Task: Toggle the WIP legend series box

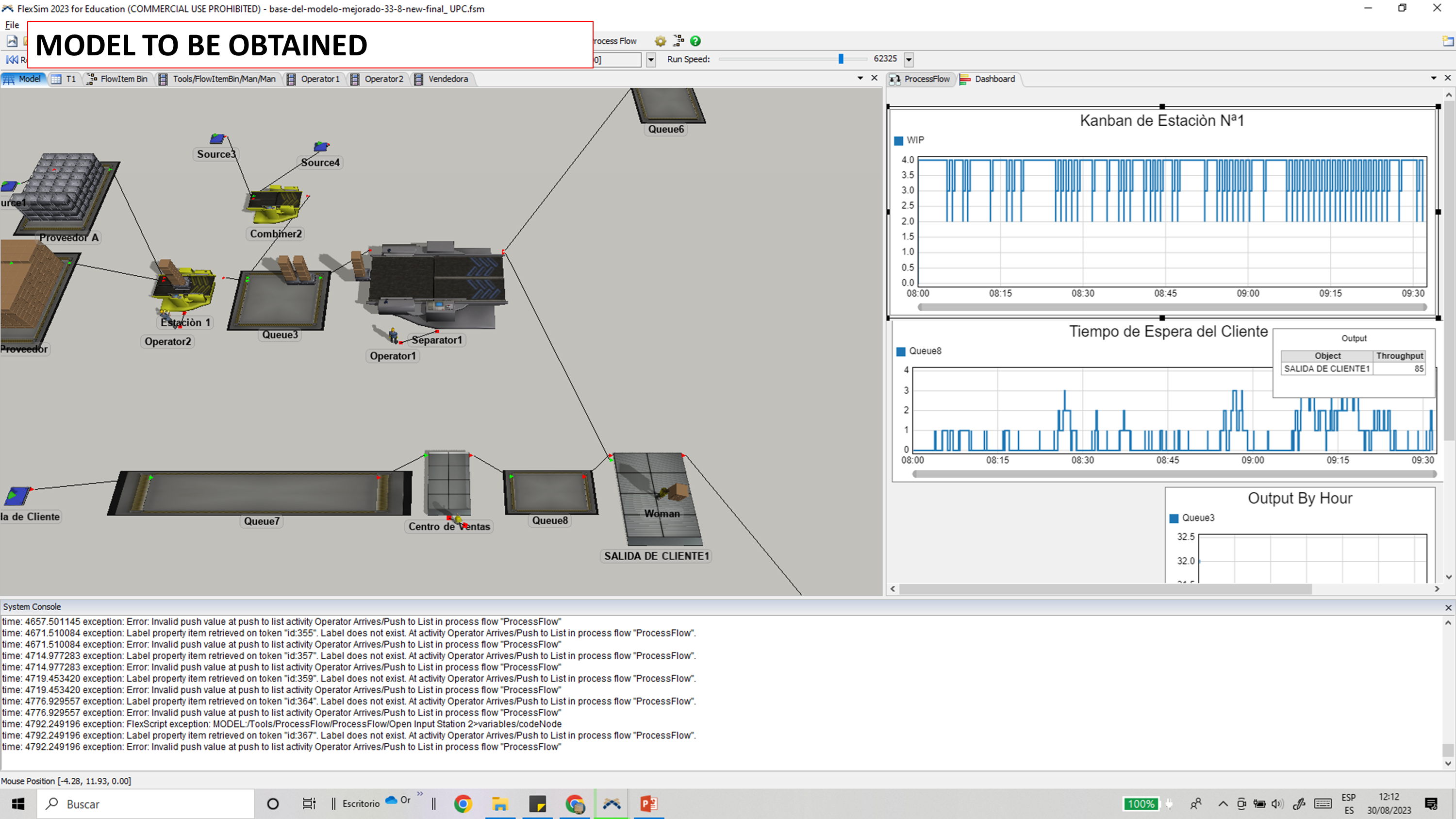Action: (899, 141)
